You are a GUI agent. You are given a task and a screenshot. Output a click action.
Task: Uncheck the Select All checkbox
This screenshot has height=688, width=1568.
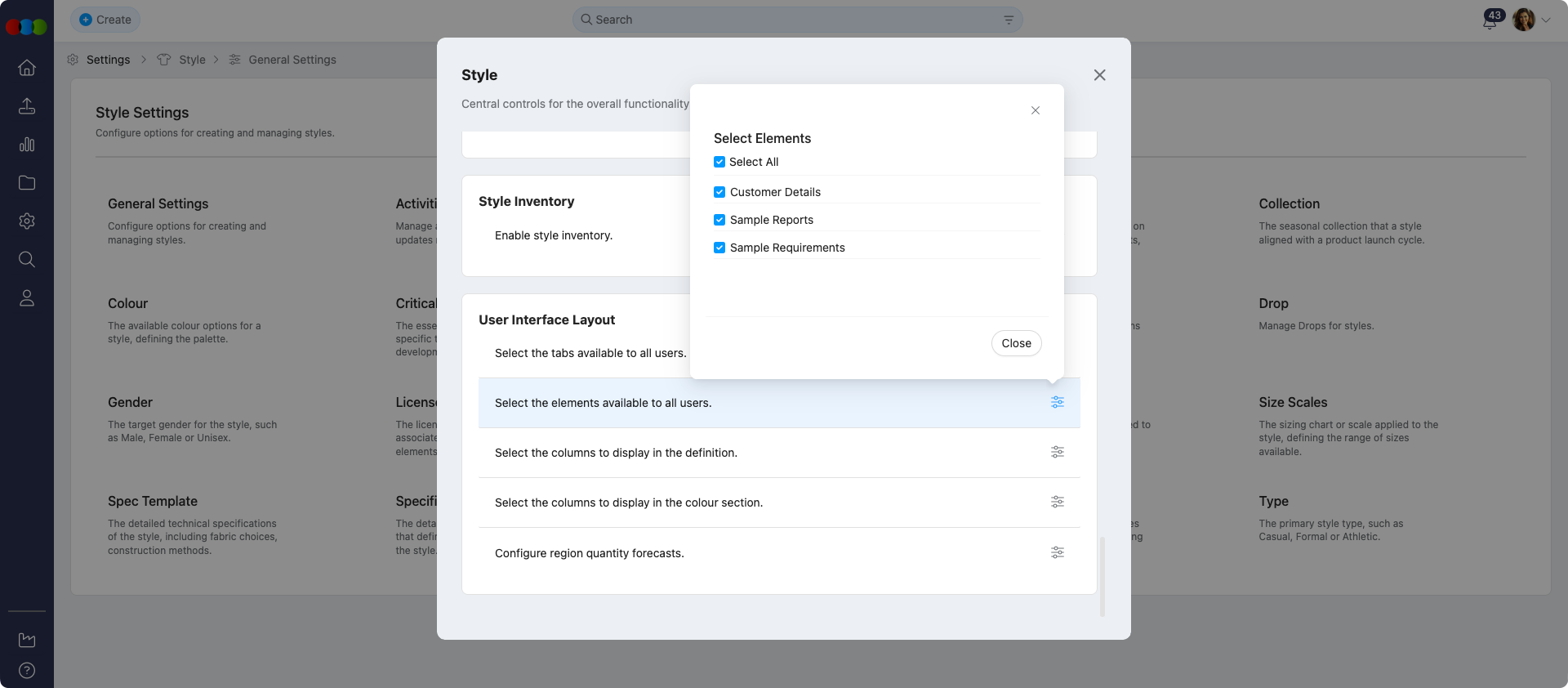pyautogui.click(x=719, y=163)
